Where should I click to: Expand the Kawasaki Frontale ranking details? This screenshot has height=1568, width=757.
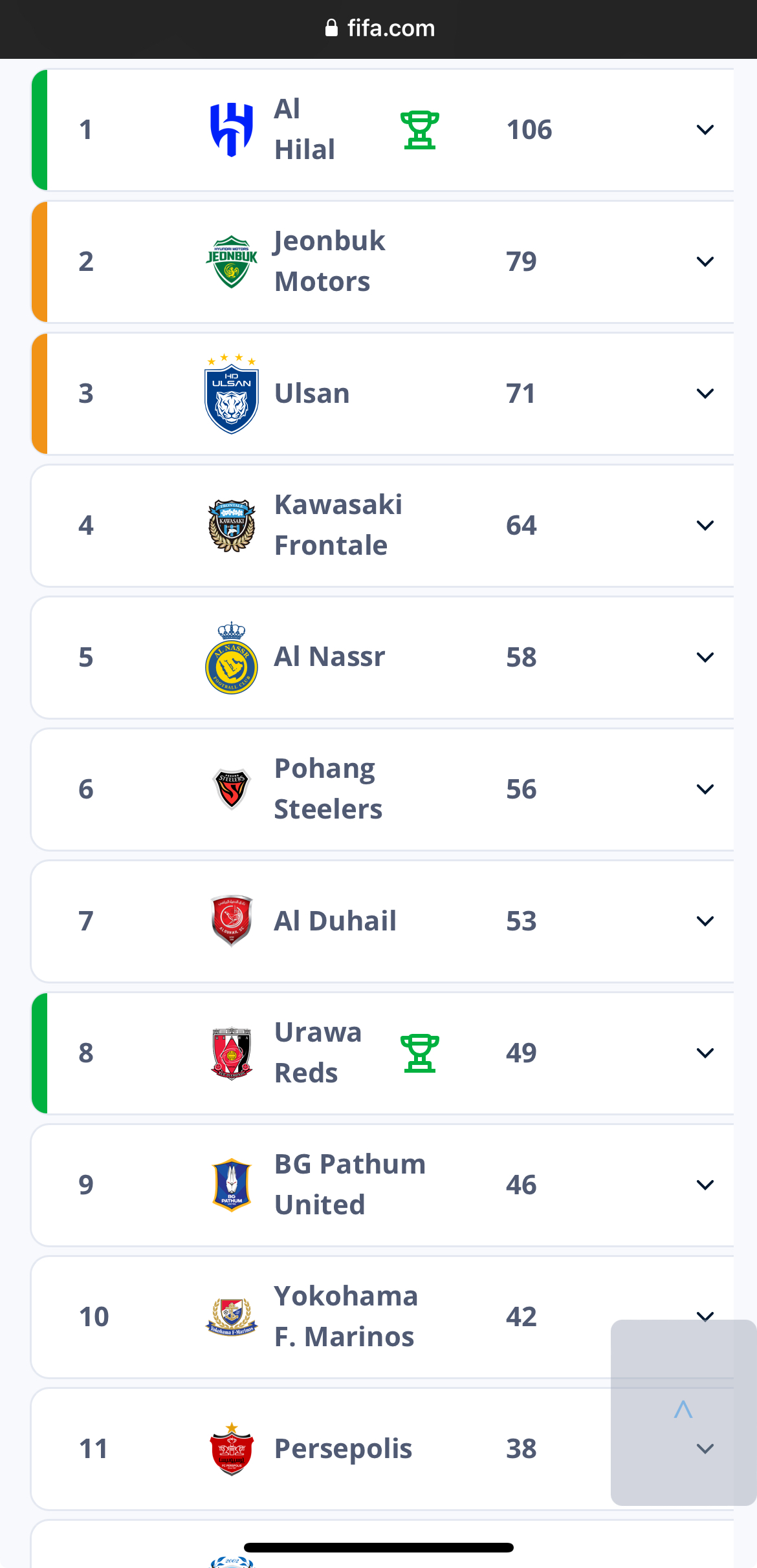(705, 525)
